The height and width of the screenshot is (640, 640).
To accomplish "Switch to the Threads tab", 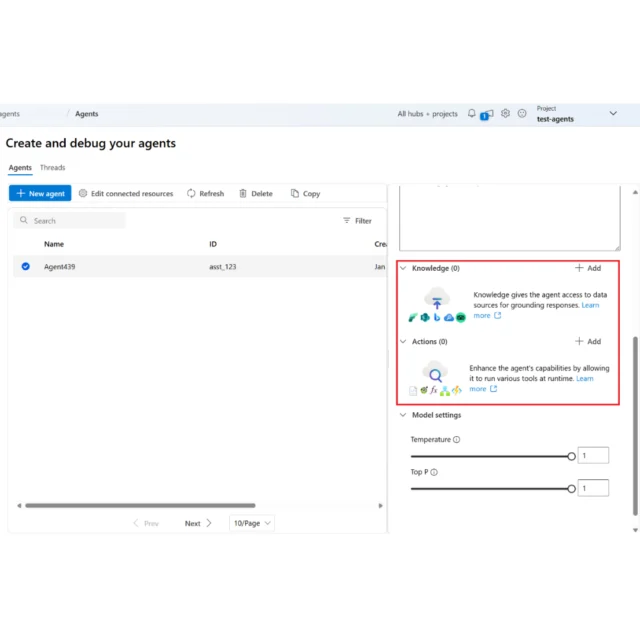I will coord(53,168).
